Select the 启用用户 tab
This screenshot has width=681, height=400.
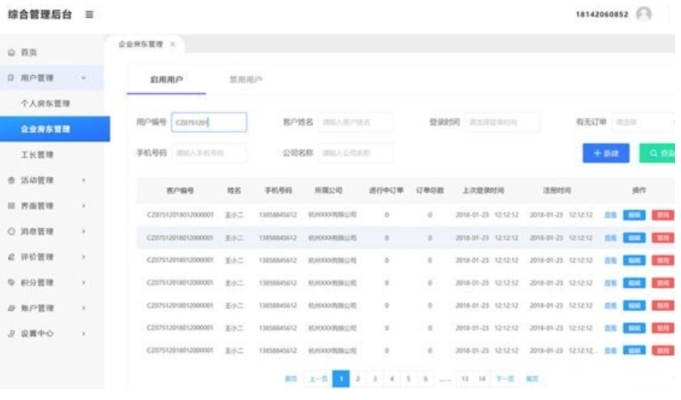166,79
